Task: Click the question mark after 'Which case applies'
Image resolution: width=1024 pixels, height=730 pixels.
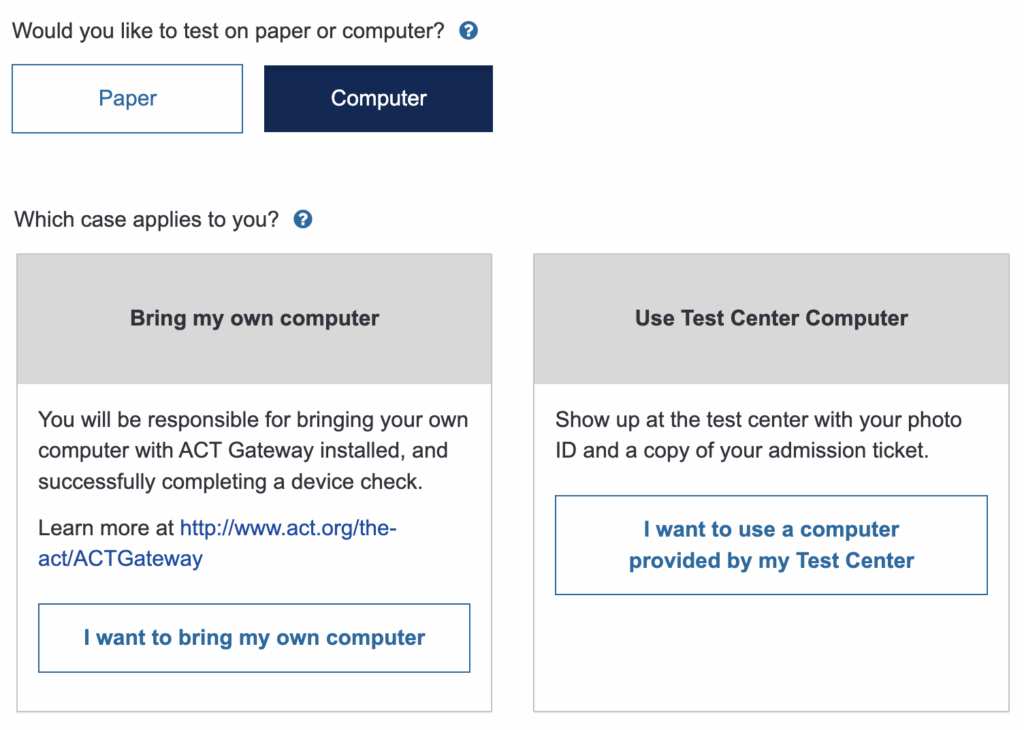Action: (x=302, y=219)
